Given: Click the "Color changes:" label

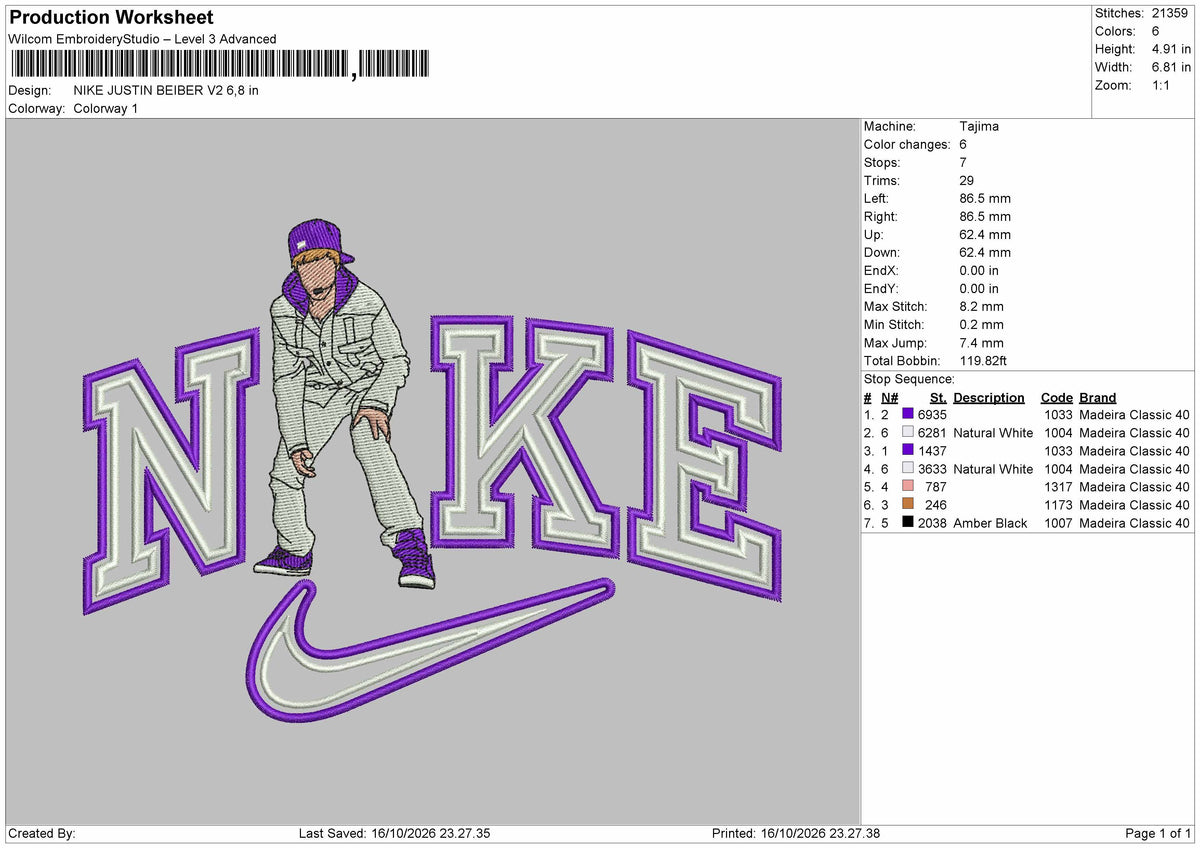Looking at the screenshot, I should pyautogui.click(x=907, y=144).
